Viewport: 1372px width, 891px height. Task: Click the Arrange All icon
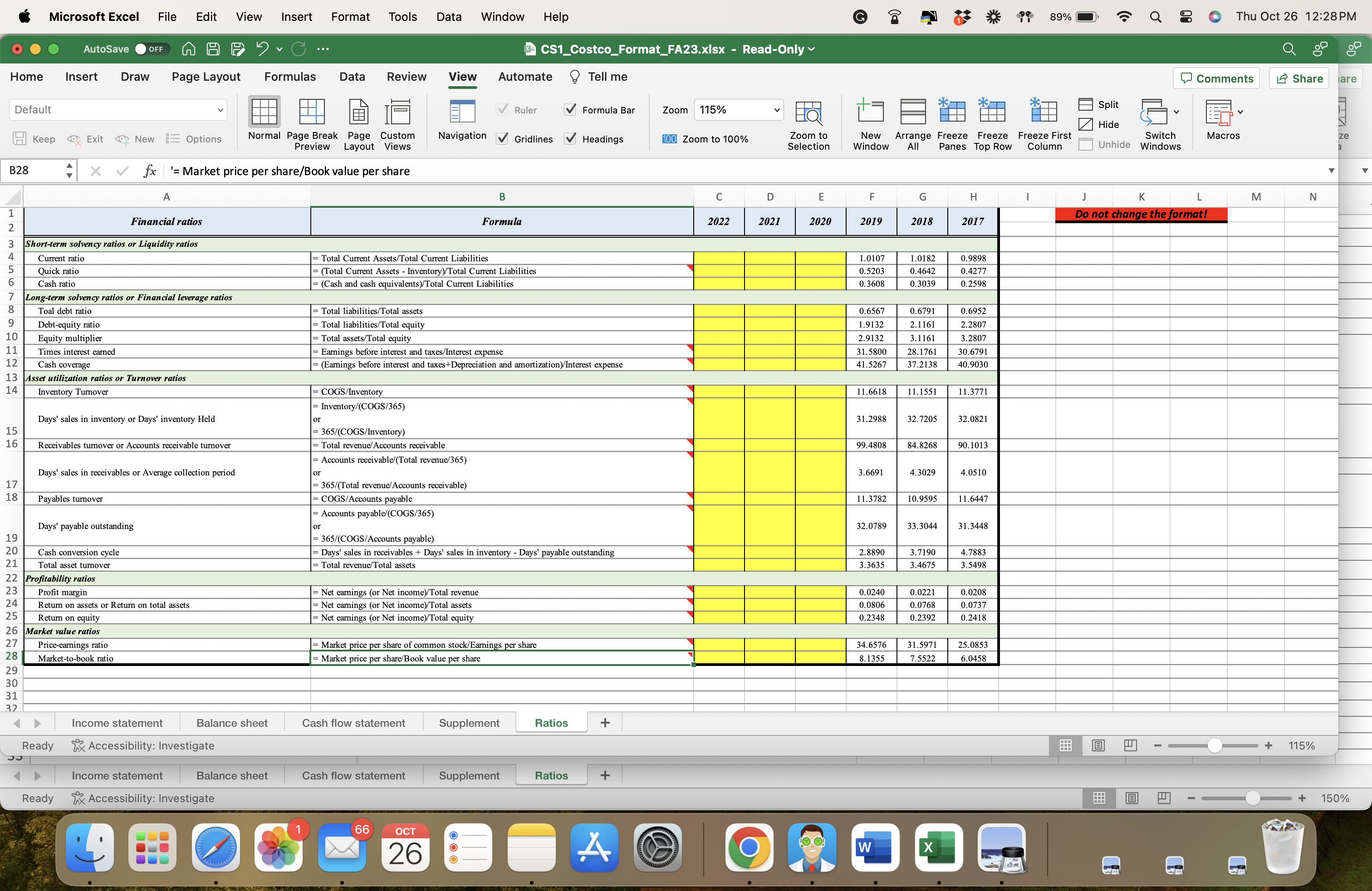(912, 112)
